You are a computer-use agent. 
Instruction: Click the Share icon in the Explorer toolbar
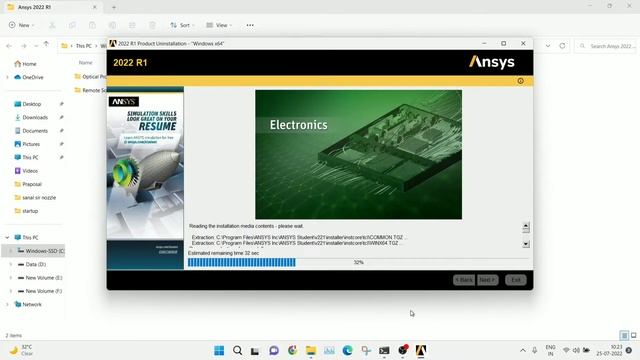[x=132, y=25]
